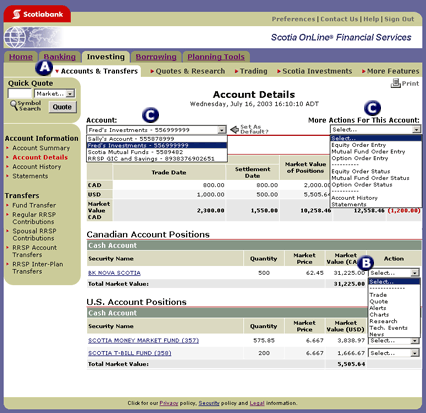Open Scotia Investments submenu
The width and height of the screenshot is (426, 413).
click(x=317, y=71)
